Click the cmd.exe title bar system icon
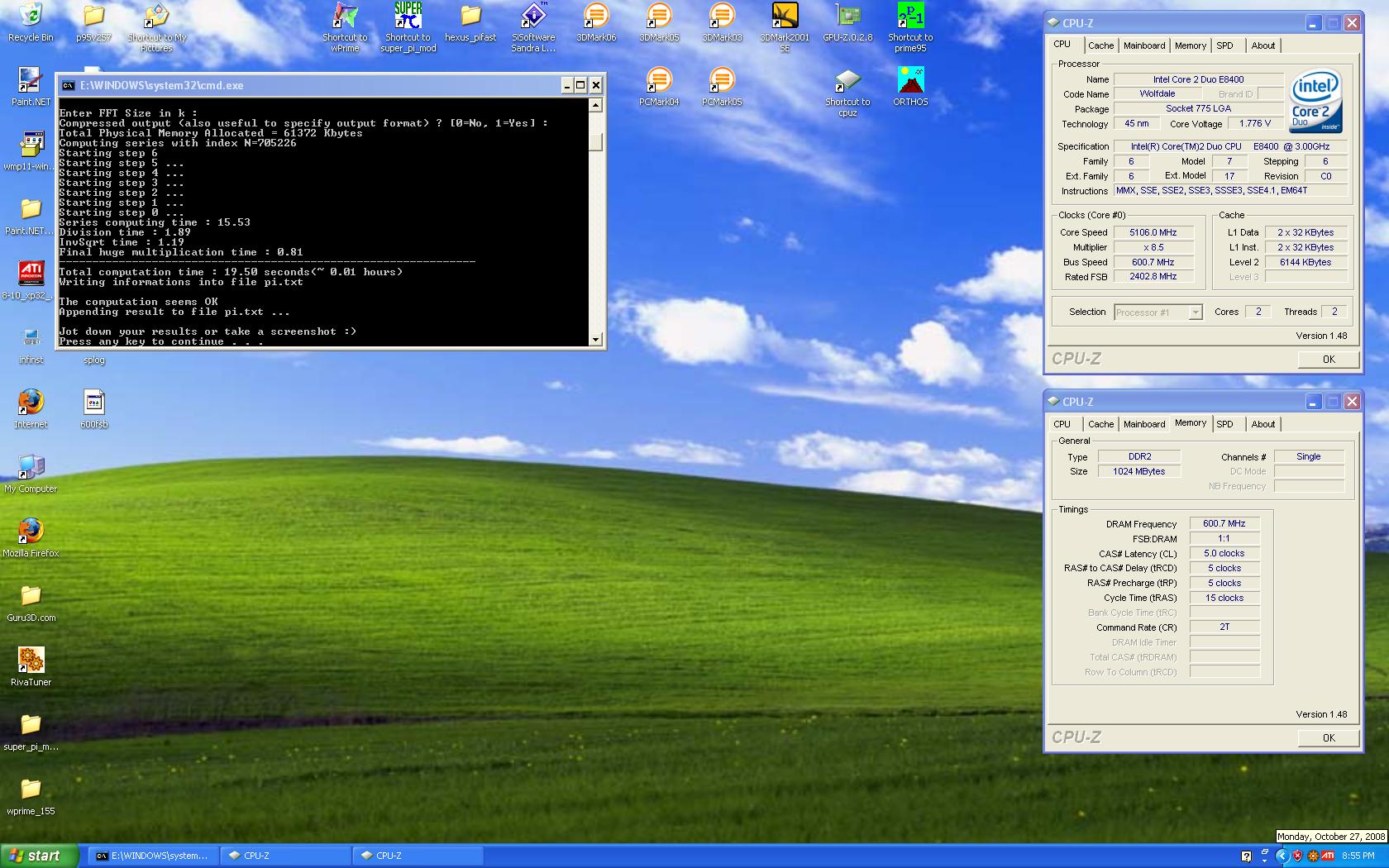 68,85
